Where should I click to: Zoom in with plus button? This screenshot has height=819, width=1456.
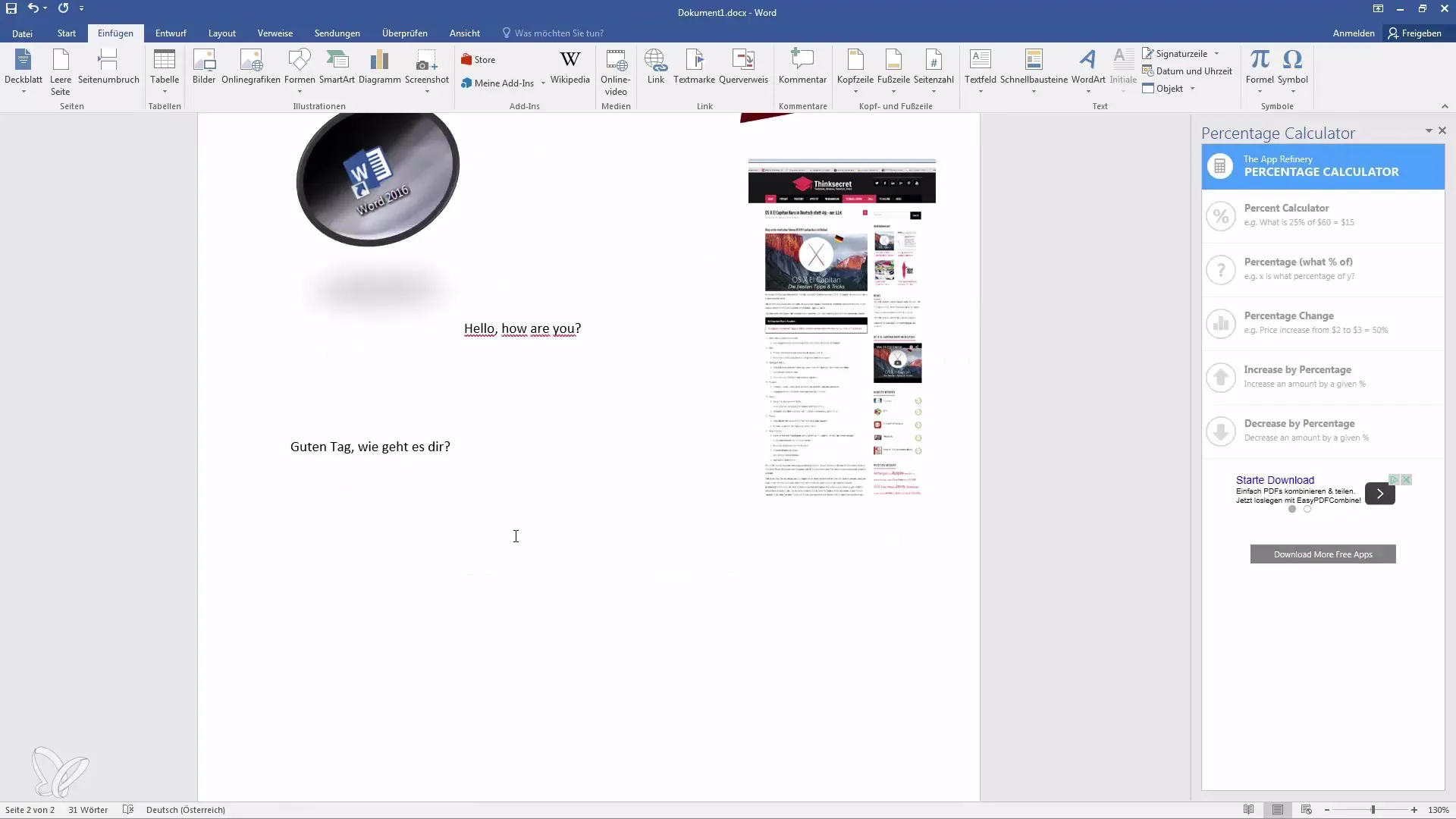click(x=1414, y=810)
